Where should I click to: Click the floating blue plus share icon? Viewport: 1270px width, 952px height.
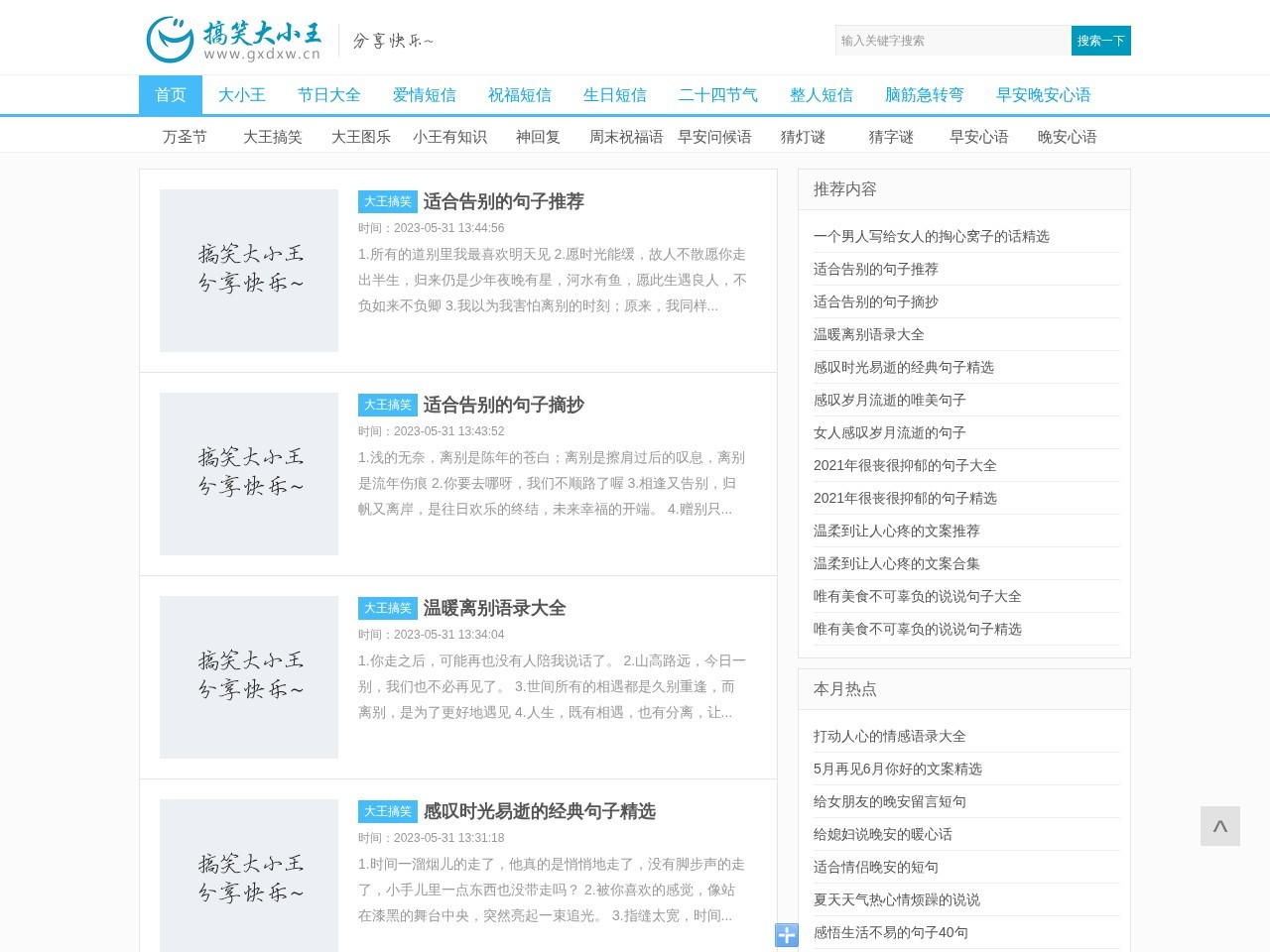point(786,934)
